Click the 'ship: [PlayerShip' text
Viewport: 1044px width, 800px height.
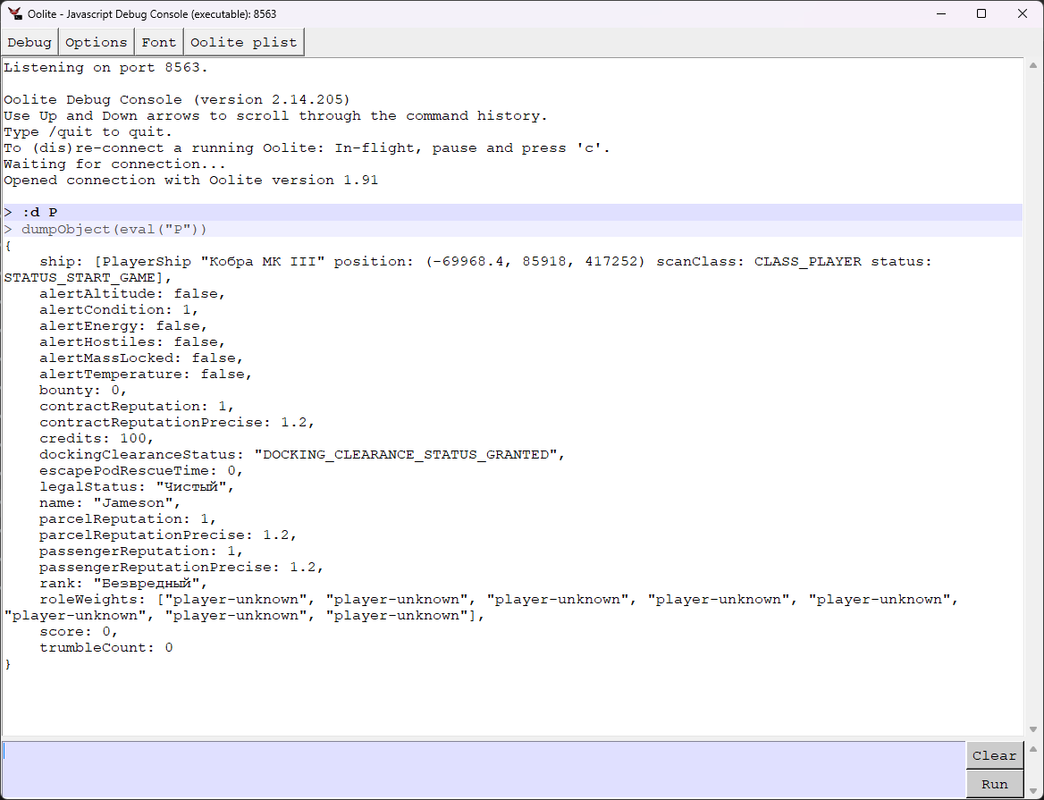tap(115, 262)
